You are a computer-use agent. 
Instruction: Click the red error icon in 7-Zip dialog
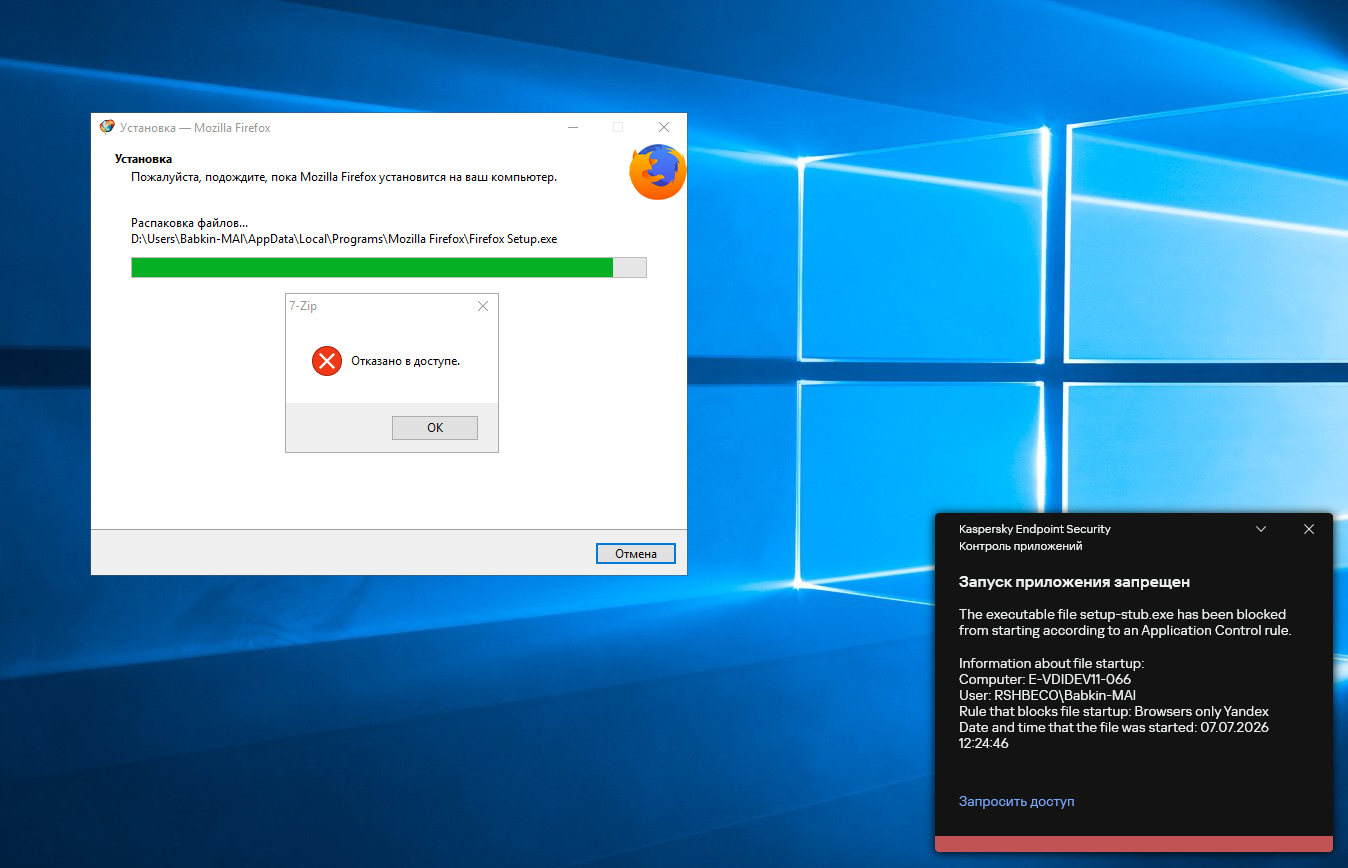tap(327, 361)
